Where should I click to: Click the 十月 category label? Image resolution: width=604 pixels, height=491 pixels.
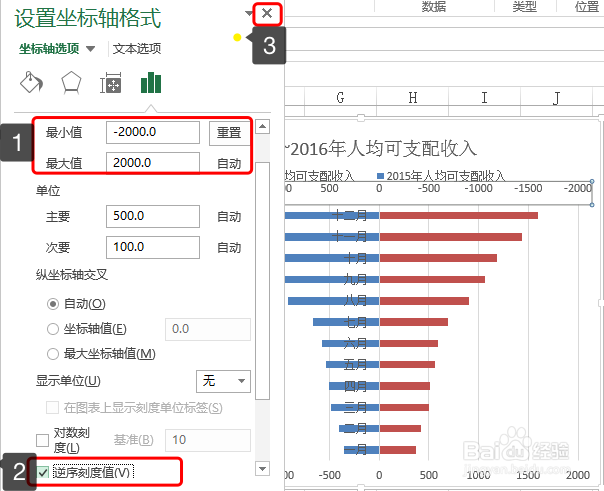[x=355, y=258]
